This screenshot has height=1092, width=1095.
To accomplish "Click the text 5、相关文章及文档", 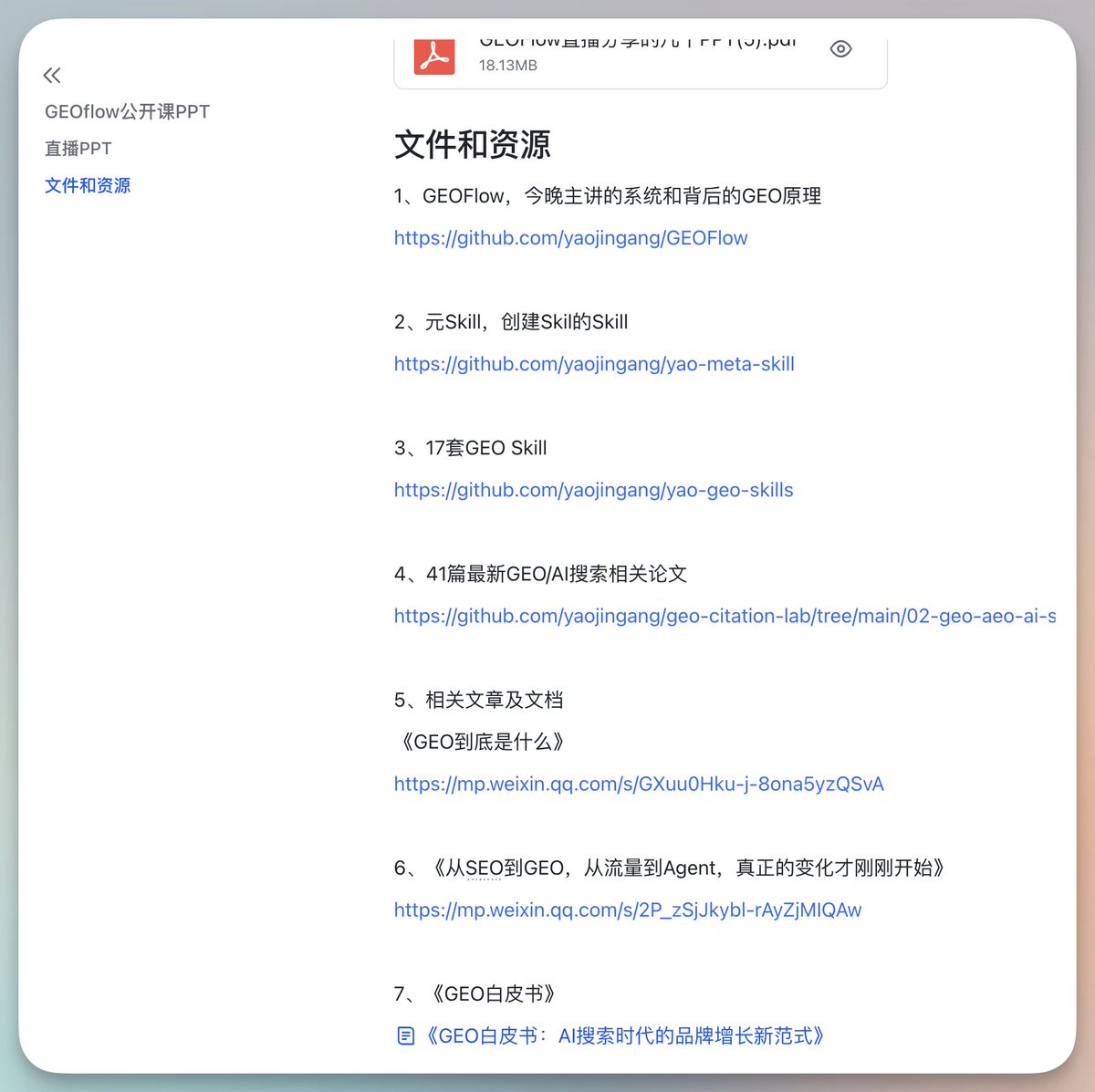I will [479, 700].
